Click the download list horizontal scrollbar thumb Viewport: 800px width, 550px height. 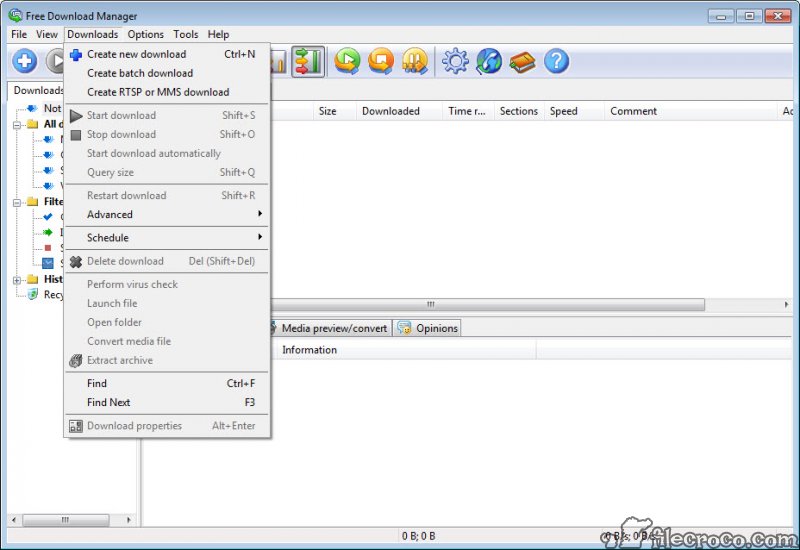tap(487, 305)
